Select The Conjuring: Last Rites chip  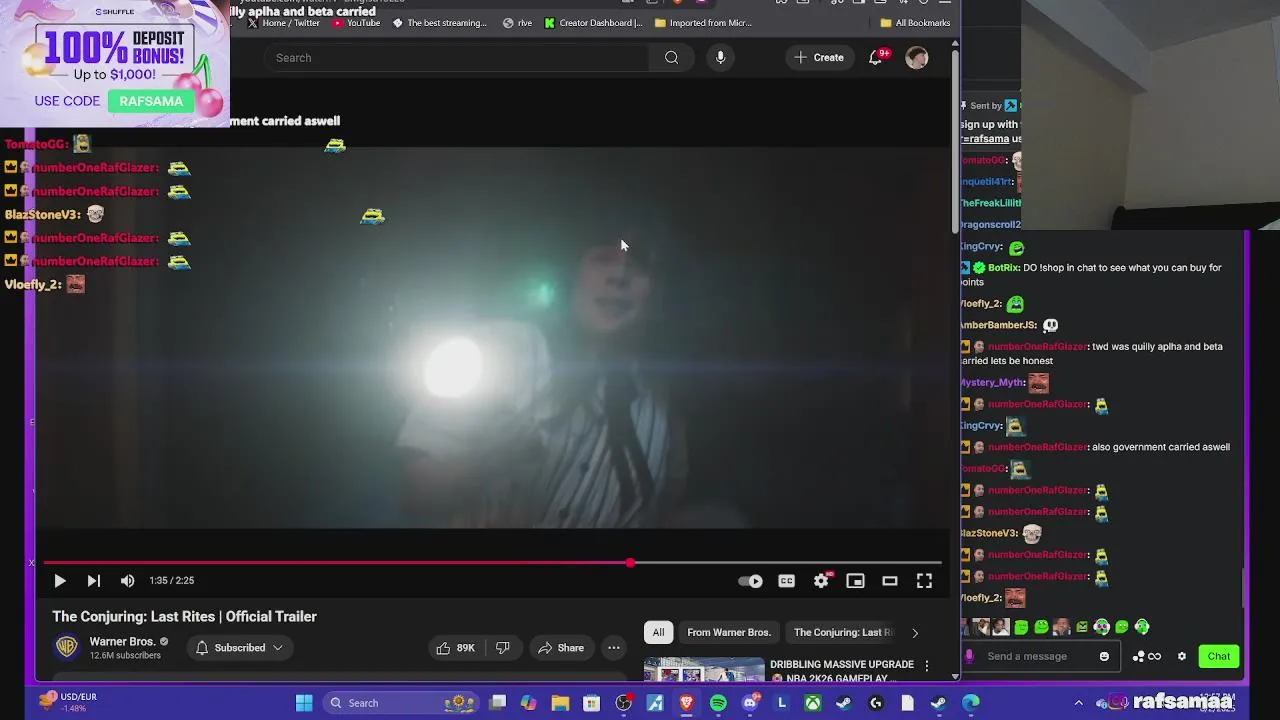pyautogui.click(x=843, y=632)
